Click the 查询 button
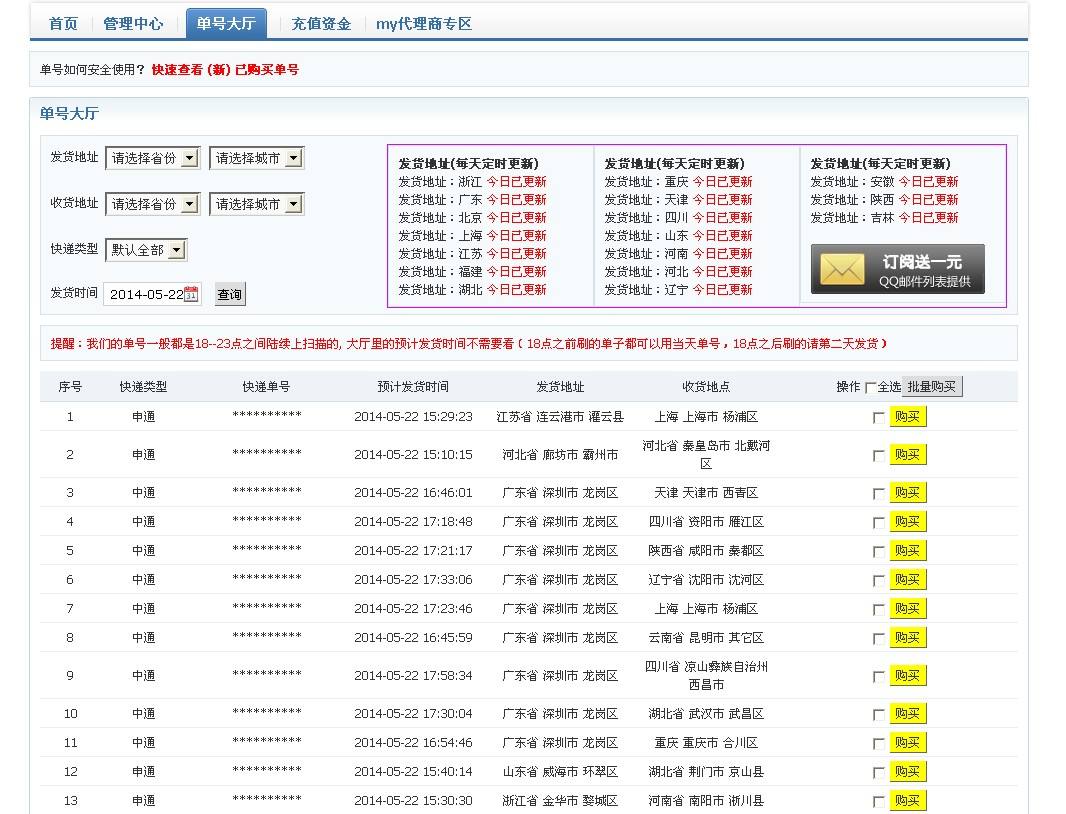Image resolution: width=1066 pixels, height=814 pixels. point(230,294)
